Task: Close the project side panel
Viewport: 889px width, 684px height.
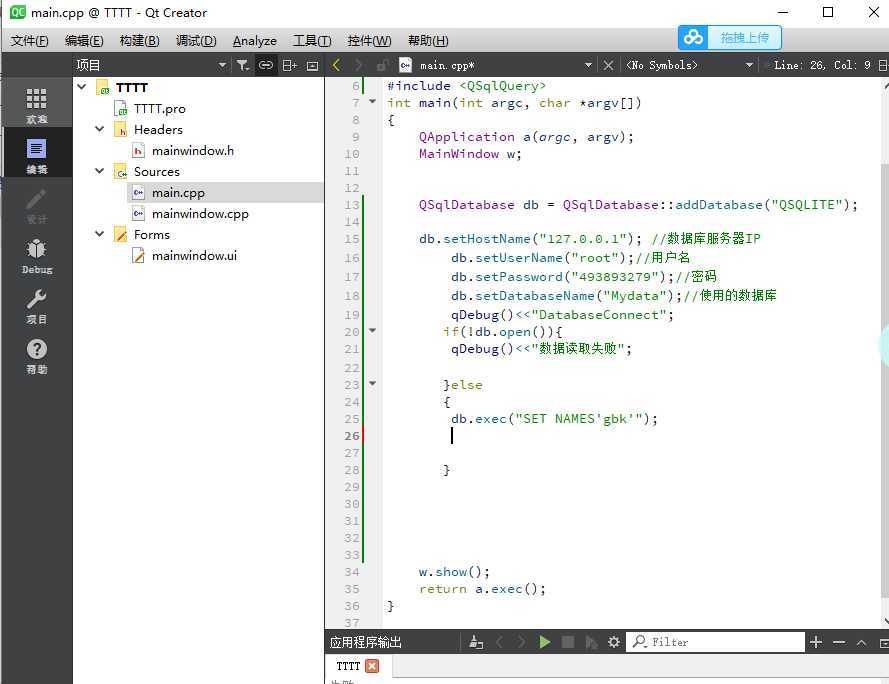Action: click(x=312, y=66)
